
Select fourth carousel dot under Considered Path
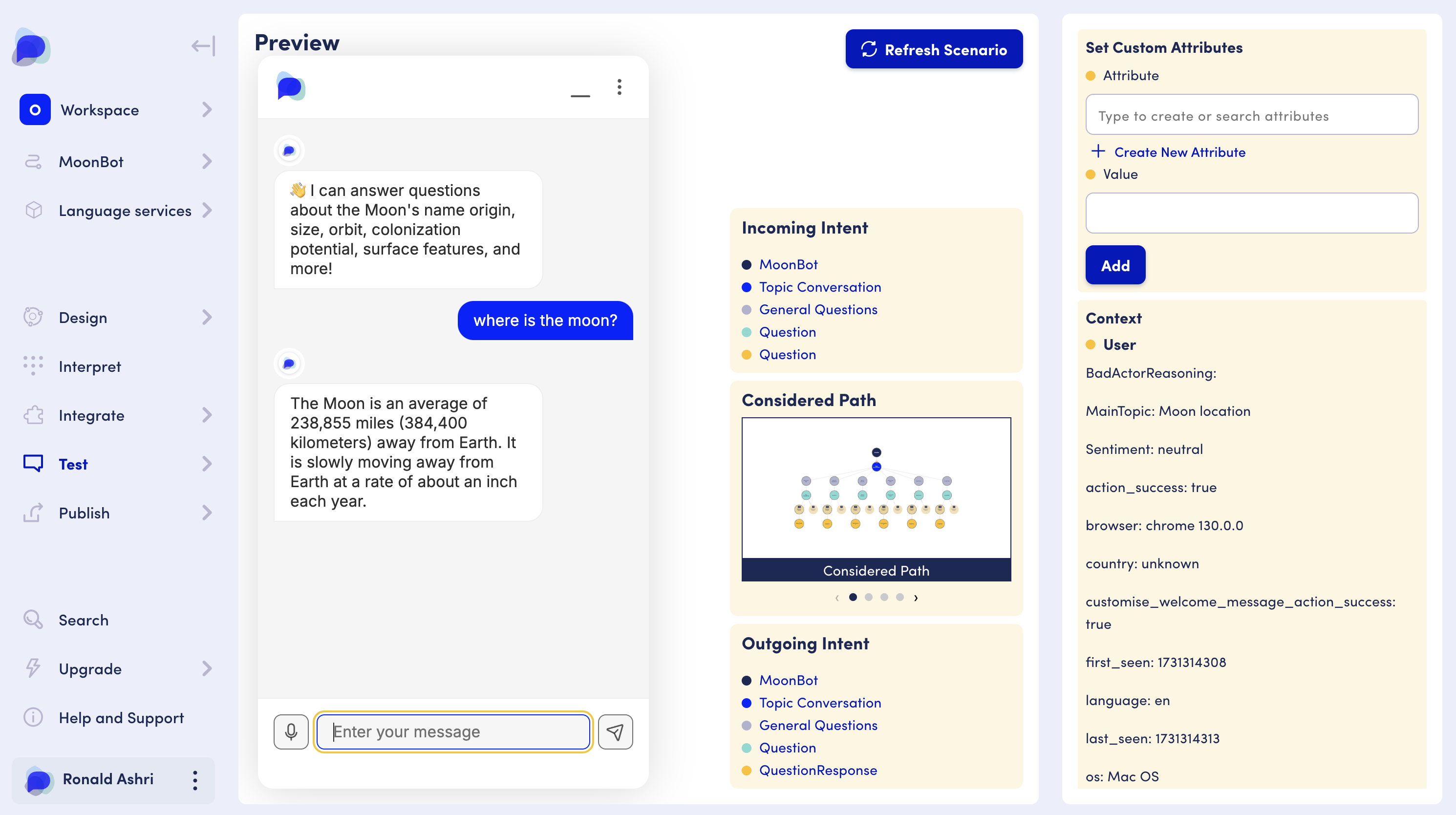coord(900,597)
